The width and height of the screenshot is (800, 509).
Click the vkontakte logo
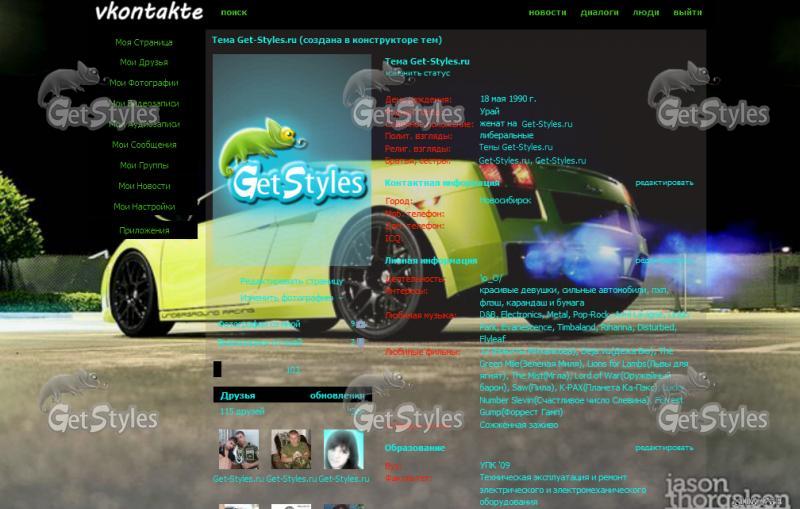pyautogui.click(x=149, y=12)
